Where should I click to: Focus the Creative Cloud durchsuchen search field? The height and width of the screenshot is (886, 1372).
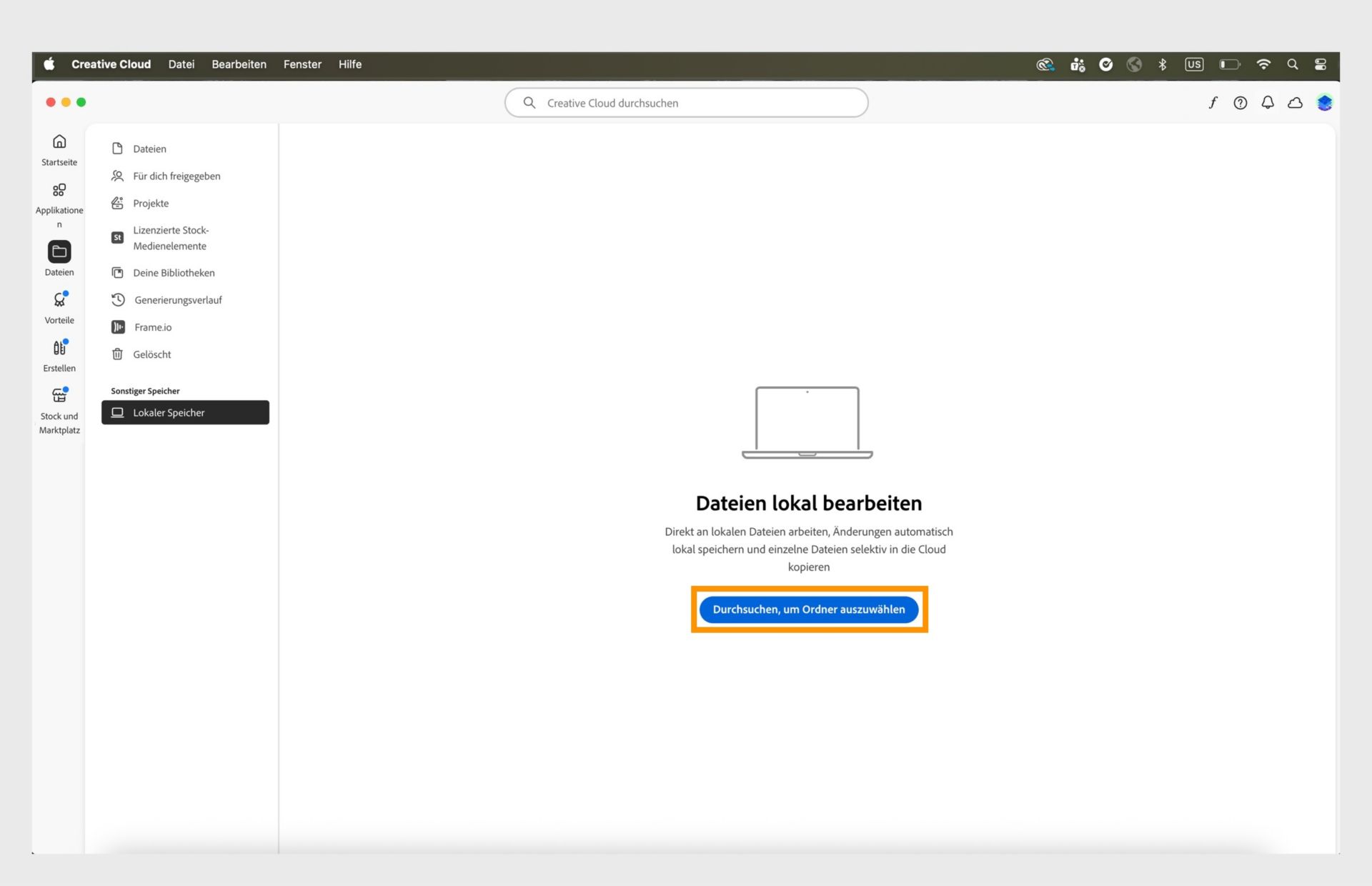click(686, 103)
